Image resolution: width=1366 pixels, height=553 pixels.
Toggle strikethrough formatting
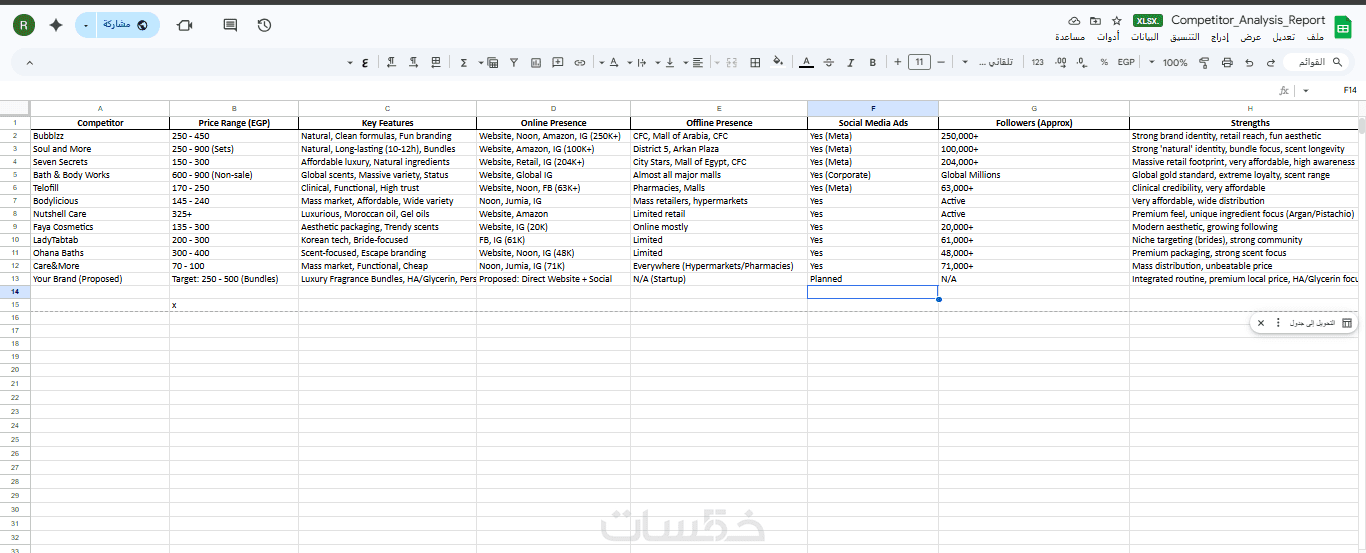[x=828, y=62]
